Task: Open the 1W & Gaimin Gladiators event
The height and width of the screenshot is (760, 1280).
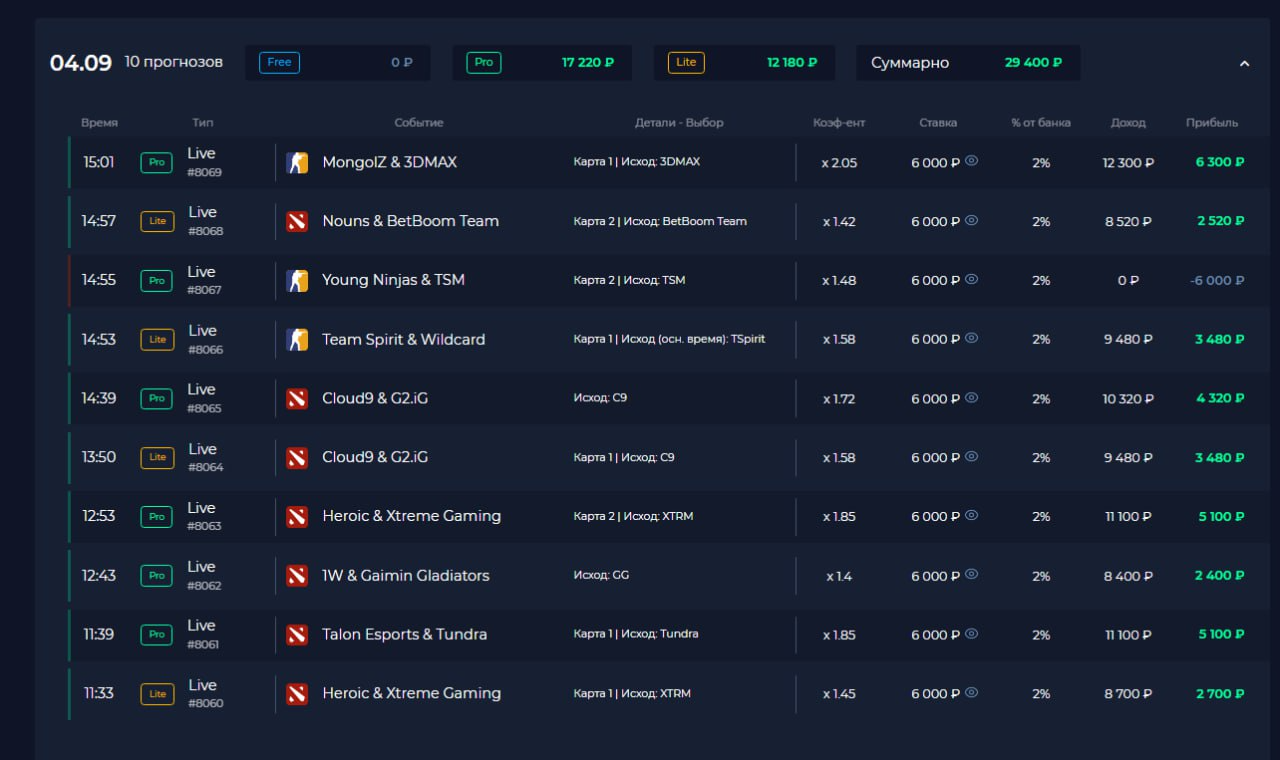Action: (406, 575)
